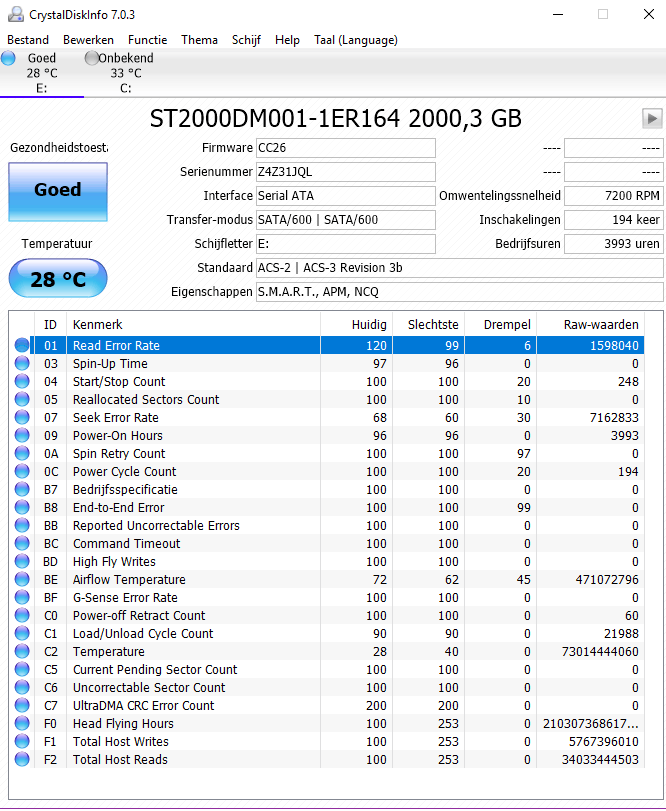This screenshot has height=811, width=666.
Task: Click the disk title ST2000DM001-1ER164 2000,3 GB
Action: click(336, 118)
